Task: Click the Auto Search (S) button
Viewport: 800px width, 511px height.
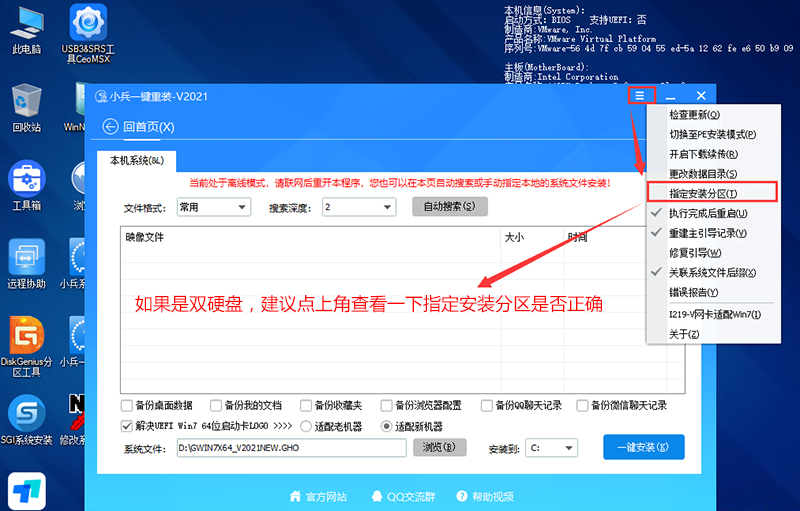Action: point(449,206)
